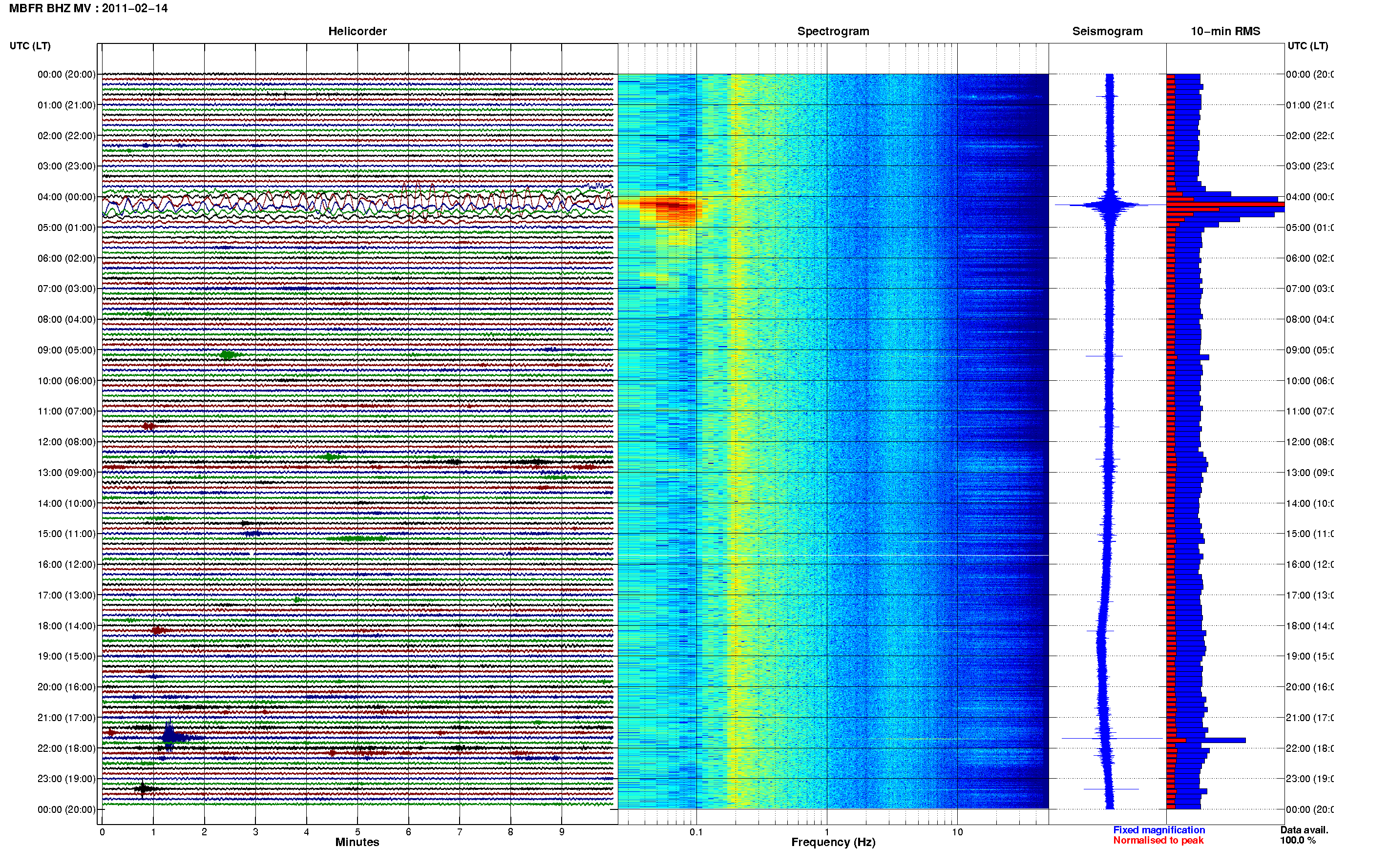Click left time label '08:00 (04:00)'
The image size is (1389, 868).
pos(66,319)
